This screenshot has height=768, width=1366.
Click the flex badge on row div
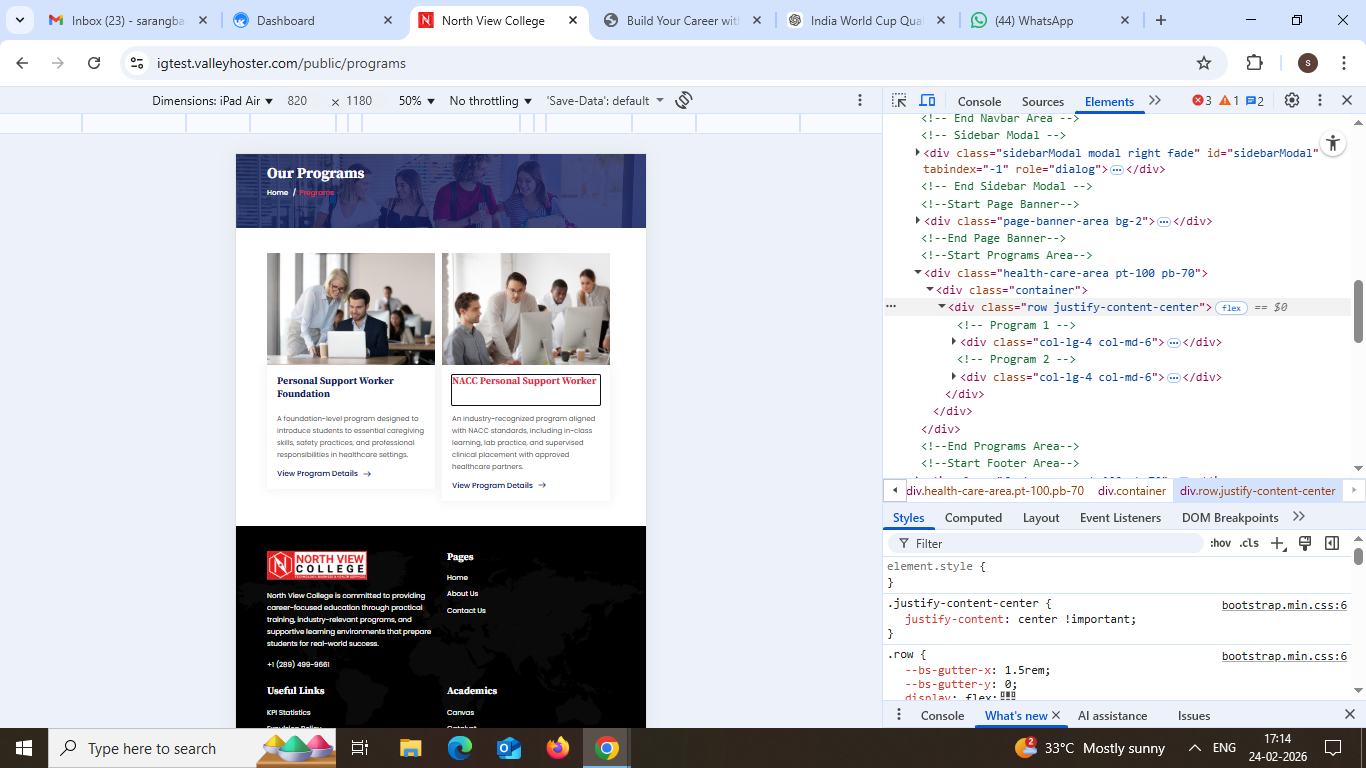1231,308
